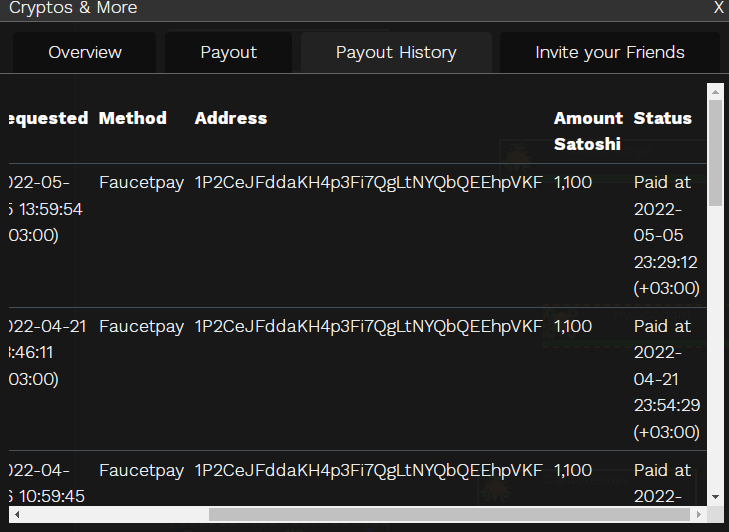Click Faucetpay in the 2022-05-05 payout row
The width and height of the screenshot is (729, 532).
click(x=141, y=182)
